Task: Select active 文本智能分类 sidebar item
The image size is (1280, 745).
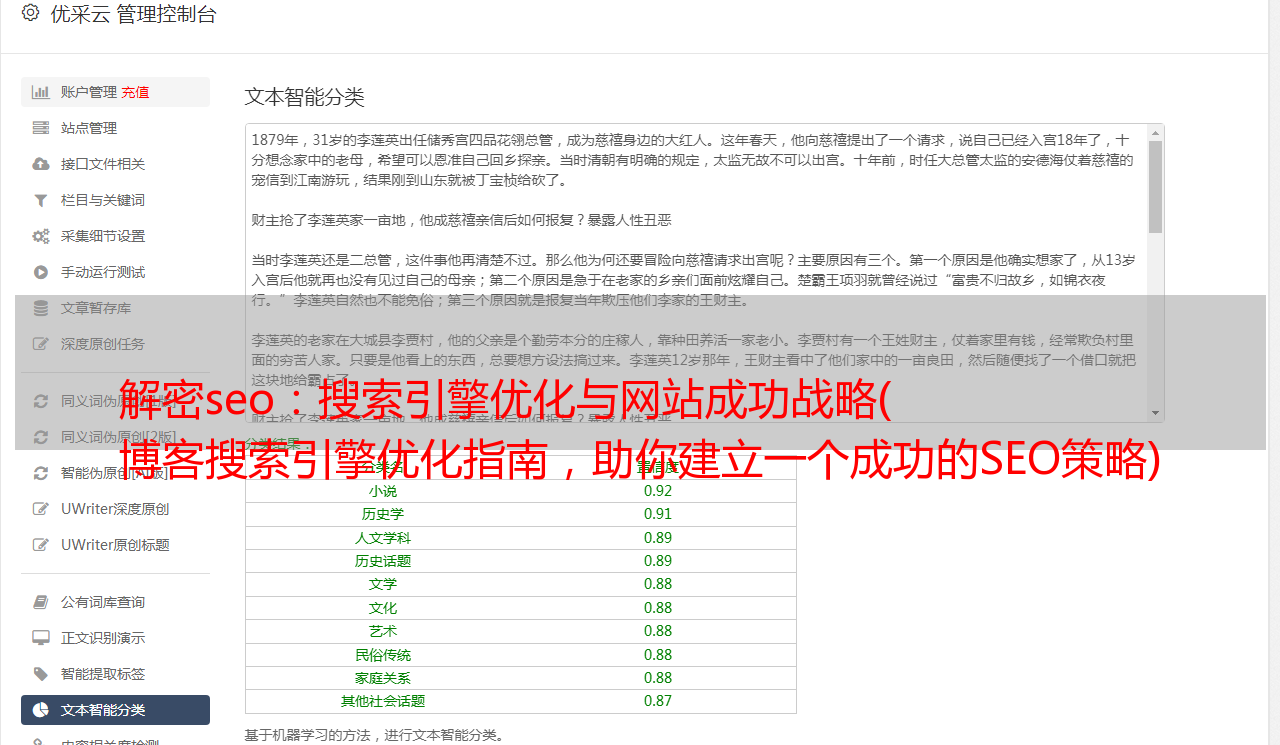Action: click(115, 710)
